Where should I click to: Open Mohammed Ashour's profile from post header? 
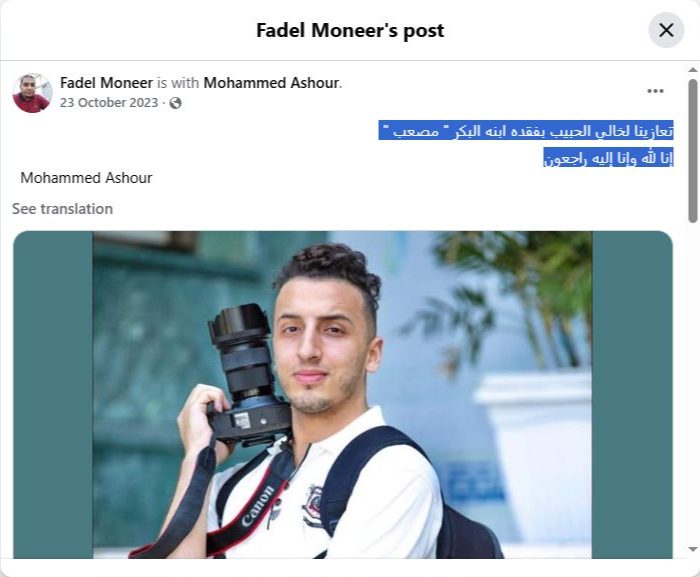coord(271,83)
